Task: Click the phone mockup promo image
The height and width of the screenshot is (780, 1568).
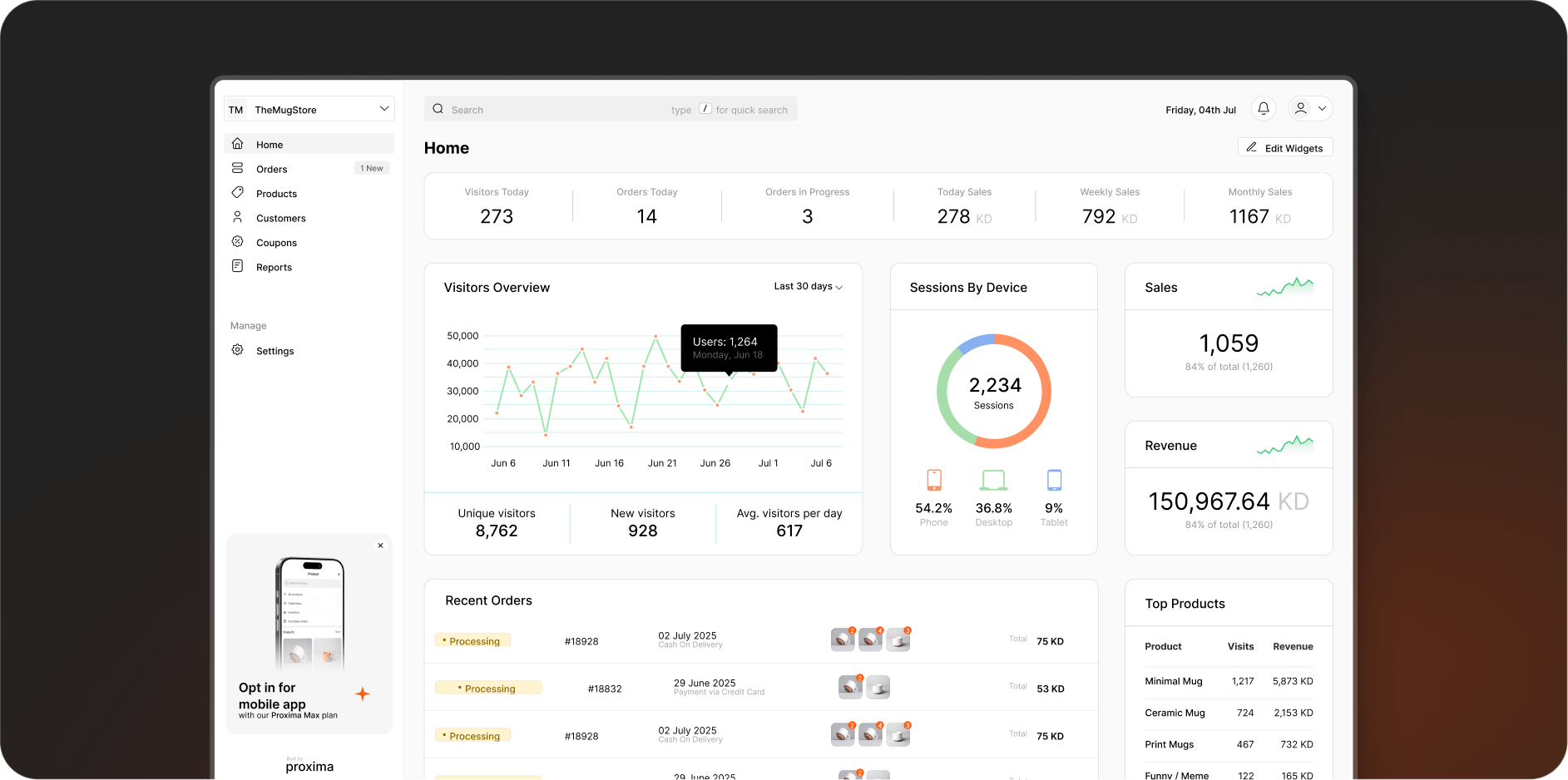Action: click(x=309, y=613)
